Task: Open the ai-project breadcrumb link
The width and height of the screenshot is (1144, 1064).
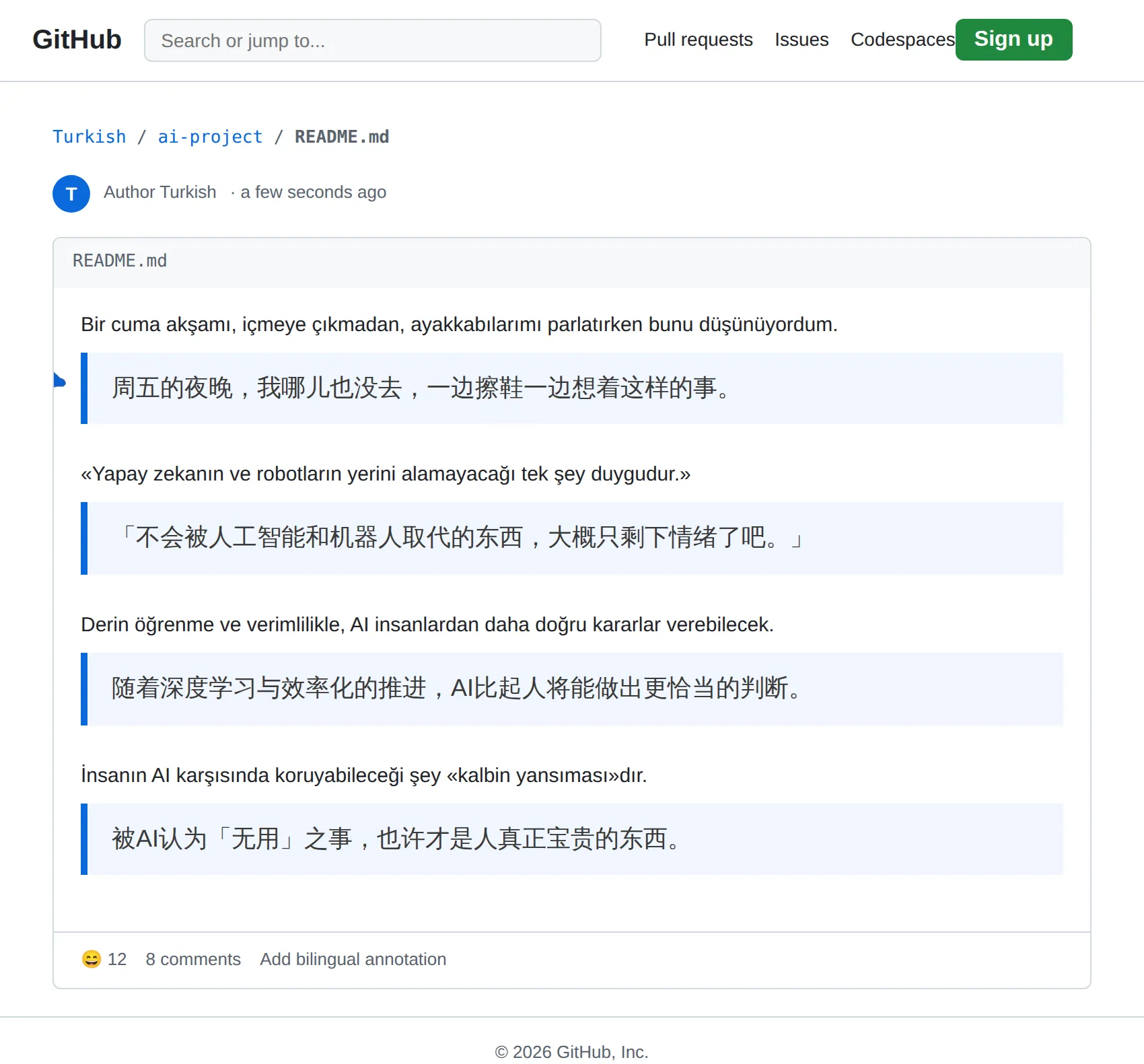Action: pyautogui.click(x=210, y=137)
